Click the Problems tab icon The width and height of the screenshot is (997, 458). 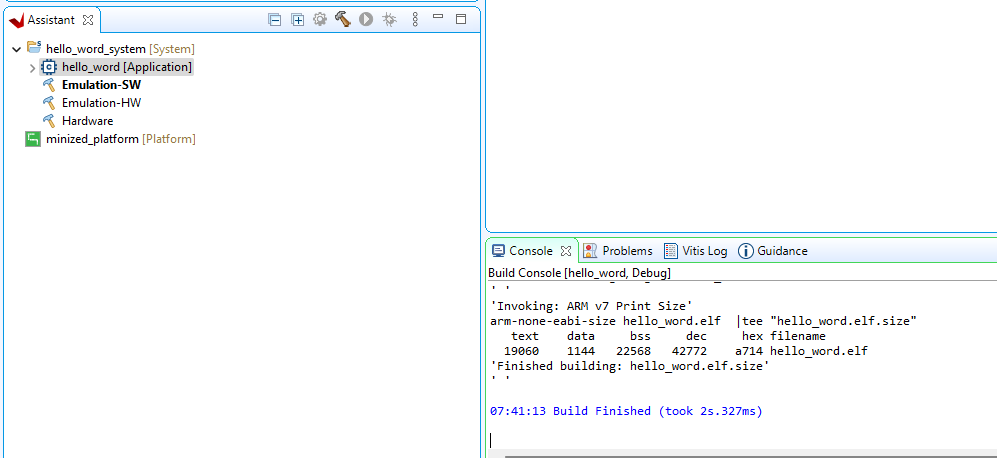click(x=590, y=251)
